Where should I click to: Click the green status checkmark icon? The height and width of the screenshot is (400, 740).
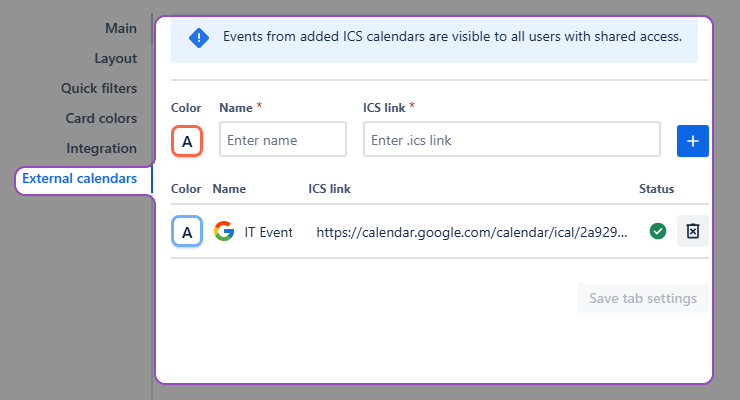tap(657, 232)
